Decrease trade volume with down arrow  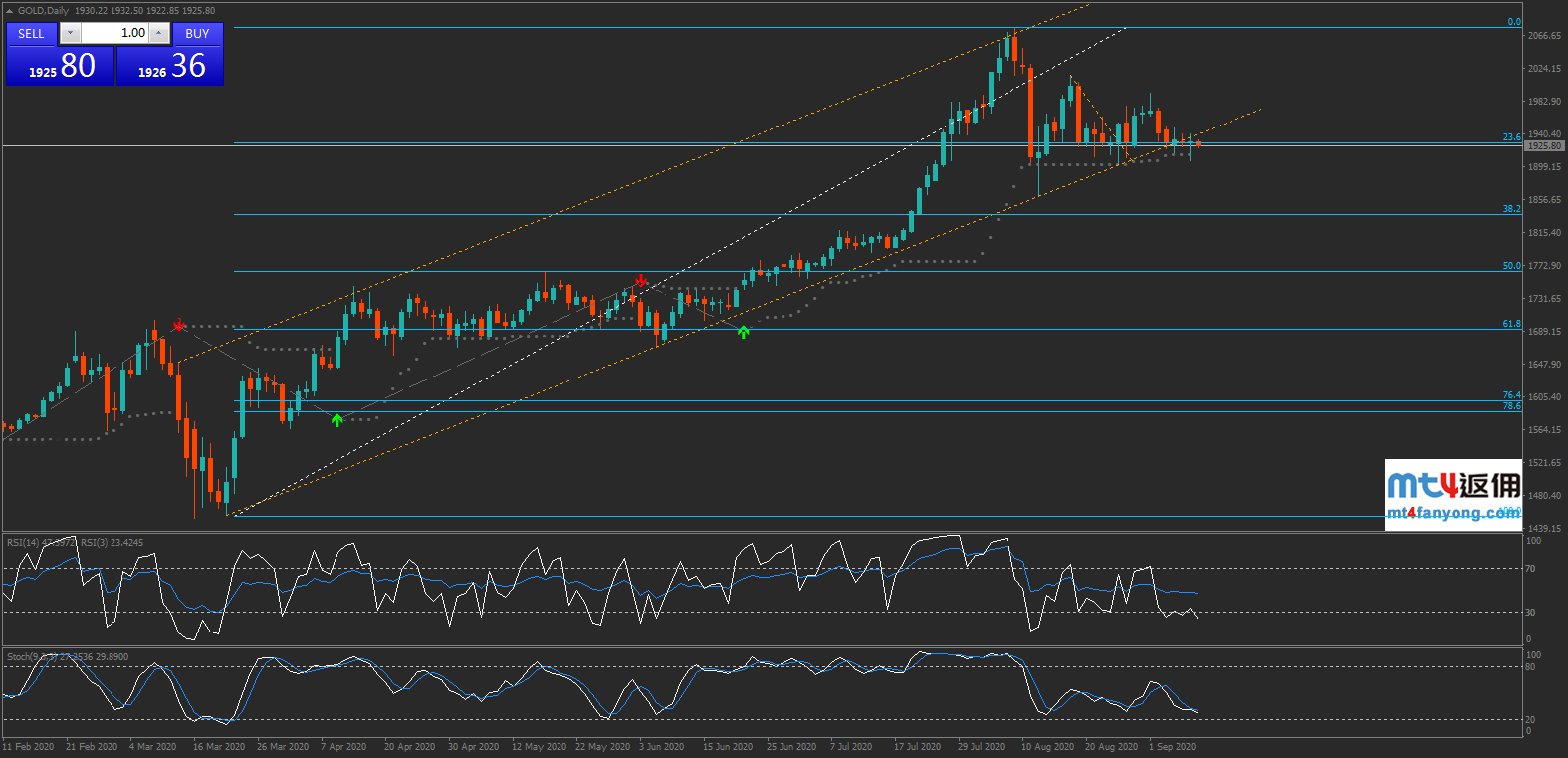point(70,34)
